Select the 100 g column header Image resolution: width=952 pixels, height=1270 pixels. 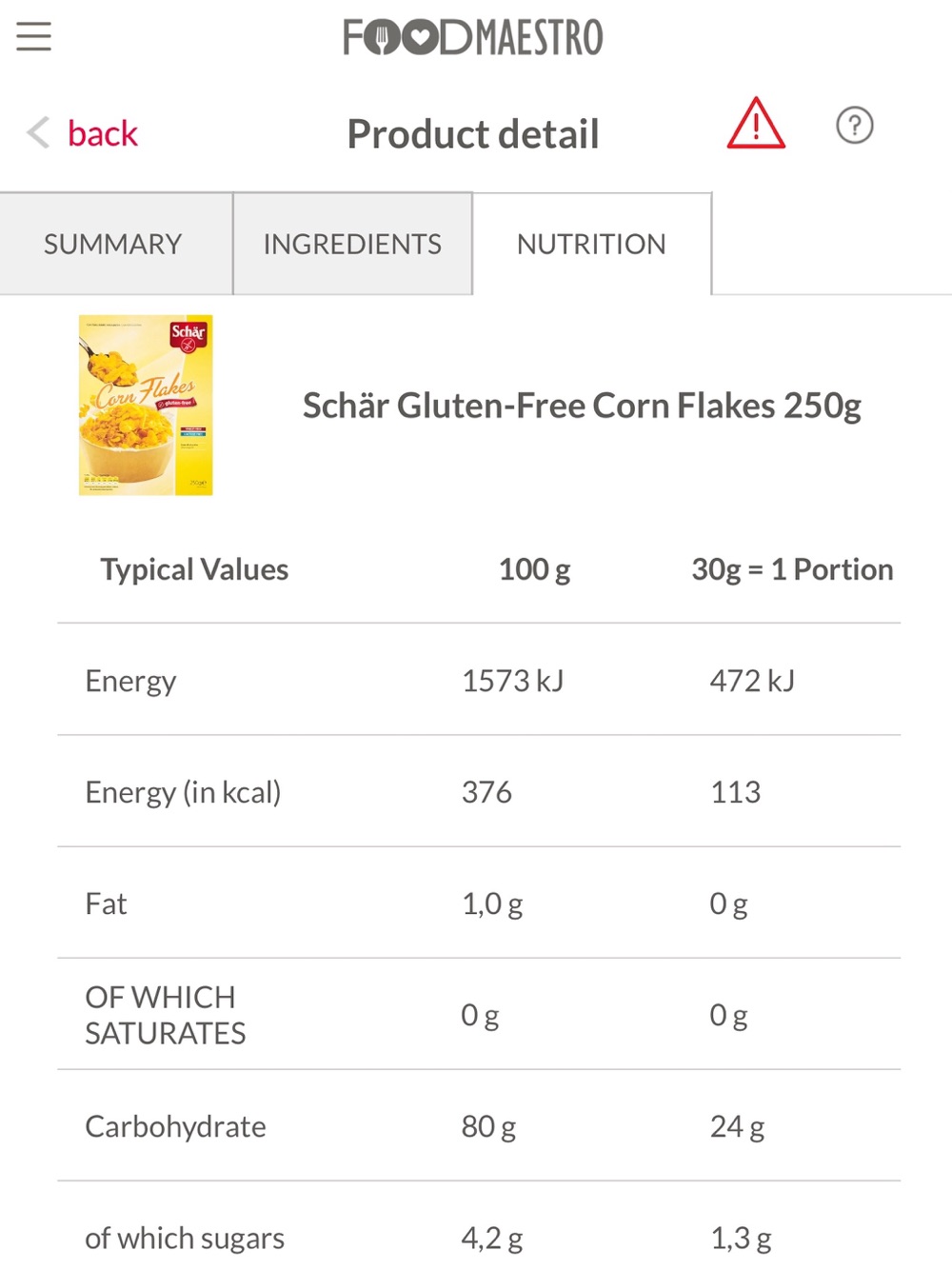534,569
